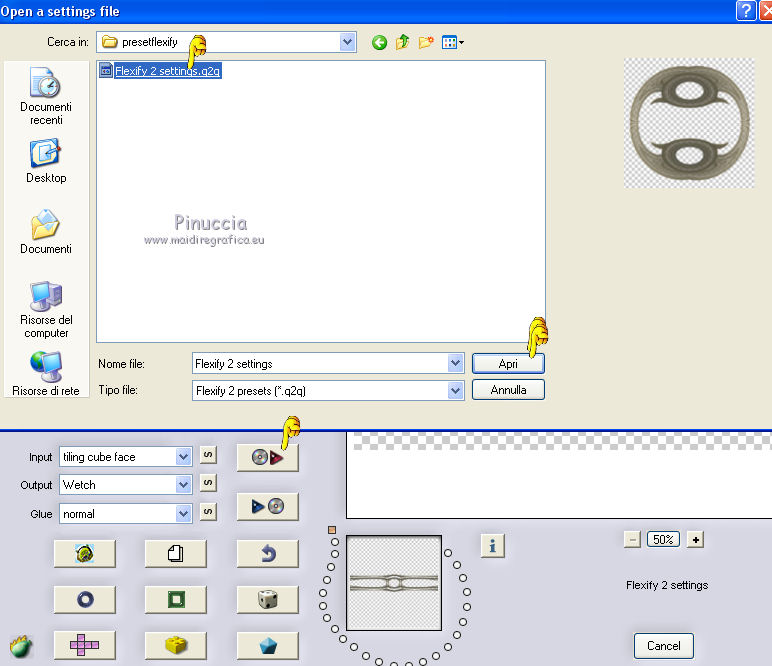Click the info i button
772x666 pixels.
pos(492,545)
